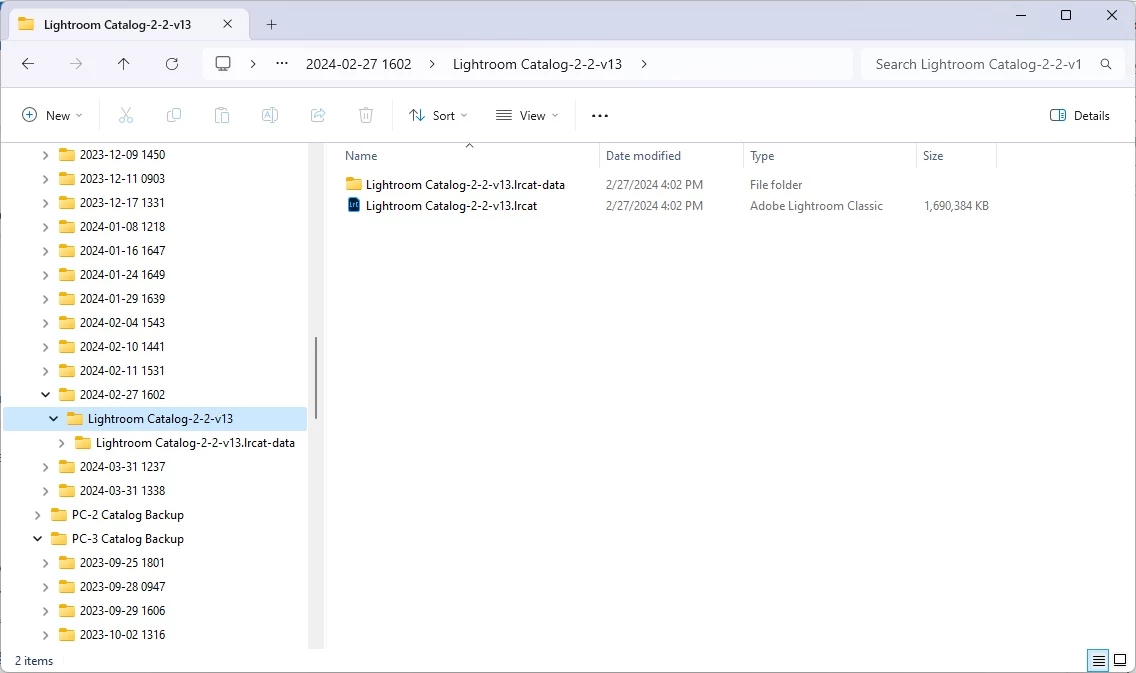Screen dimensions: 1136x673
Task: Select 2023-12-17 1331 folder in tree
Action: point(122,203)
